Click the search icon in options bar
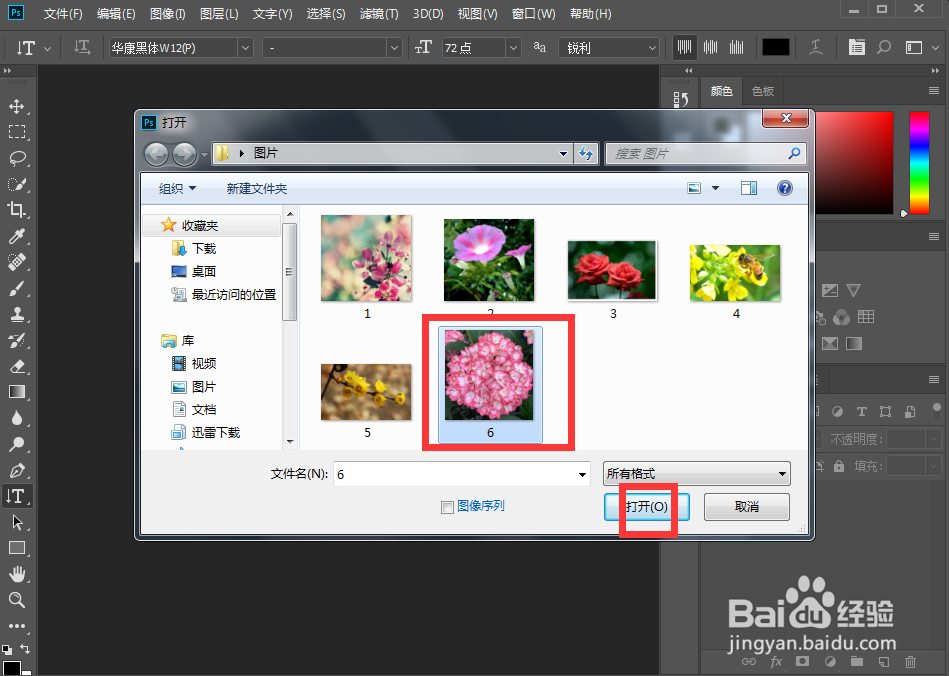 884,47
